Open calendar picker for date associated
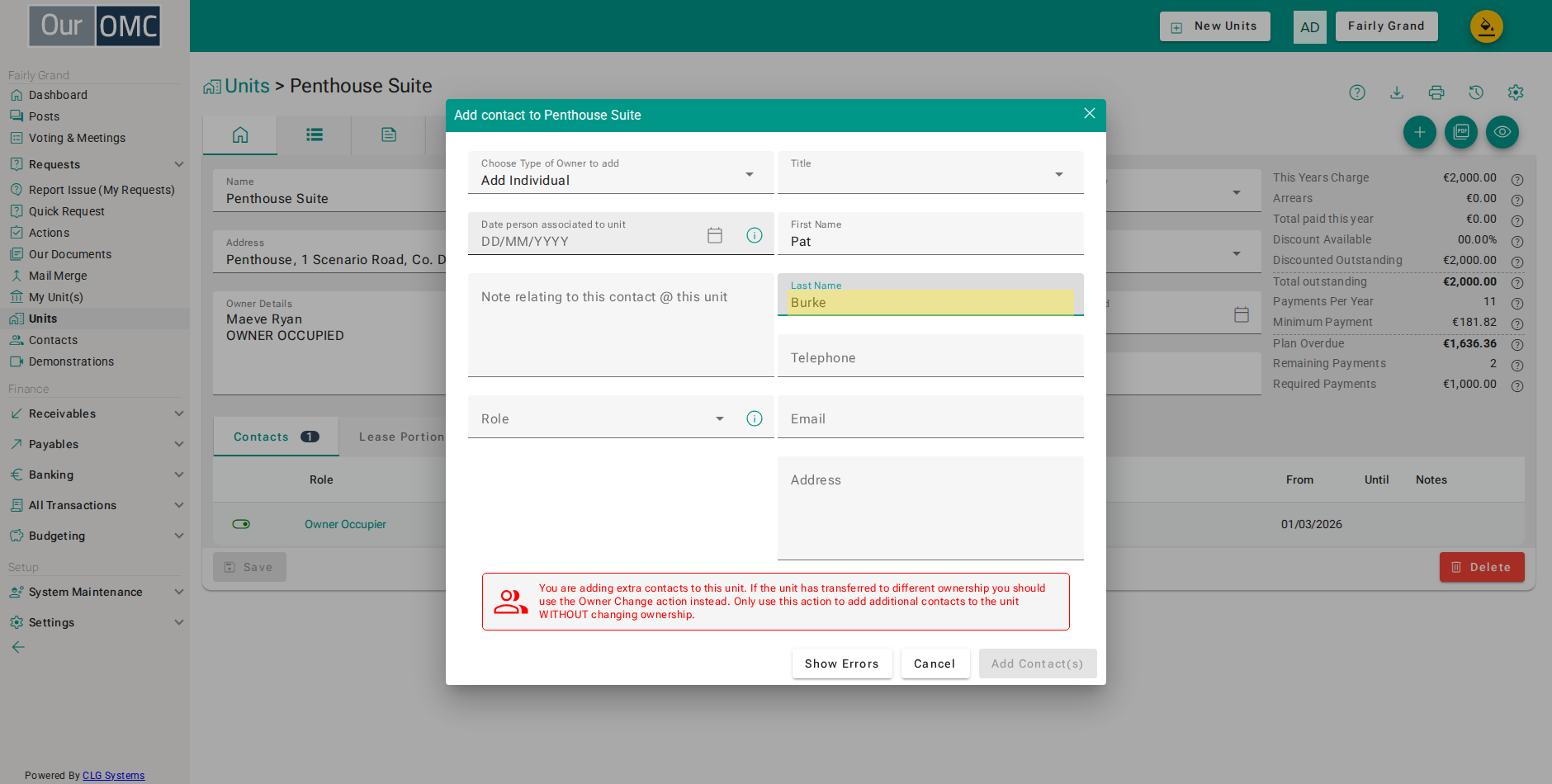This screenshot has height=784, width=1552. [x=715, y=235]
